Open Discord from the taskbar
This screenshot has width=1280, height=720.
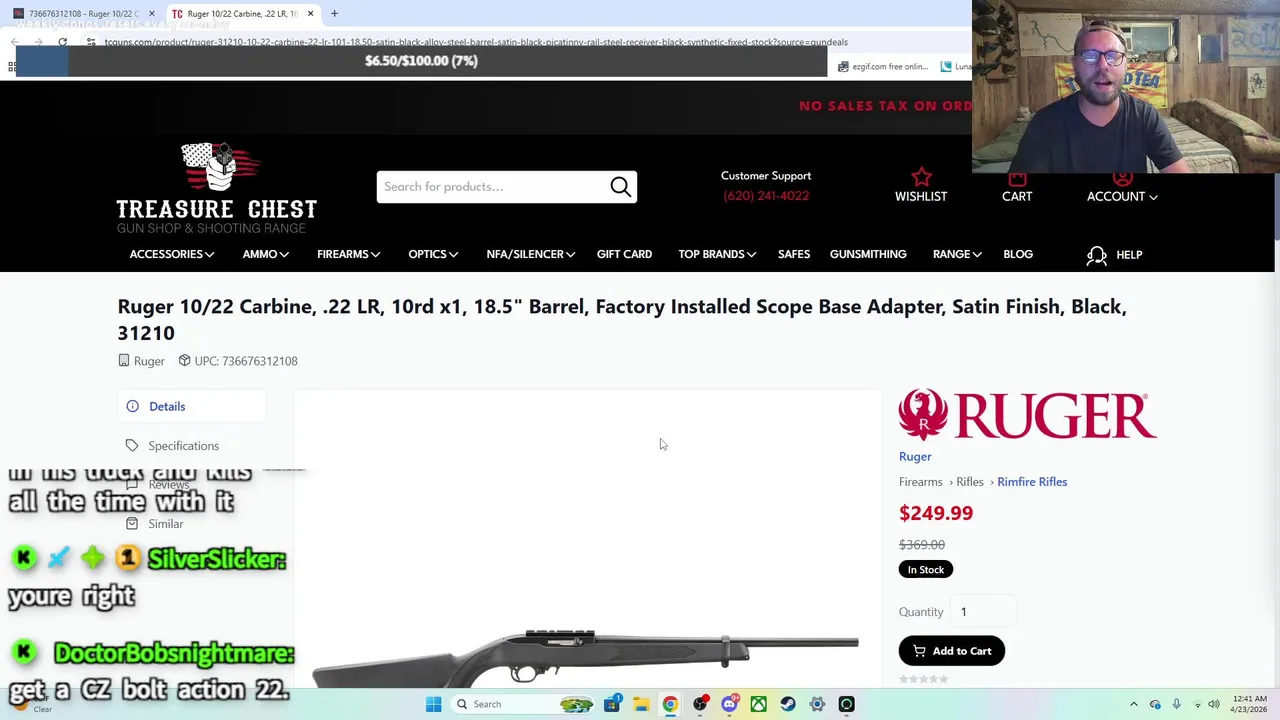pos(729,704)
